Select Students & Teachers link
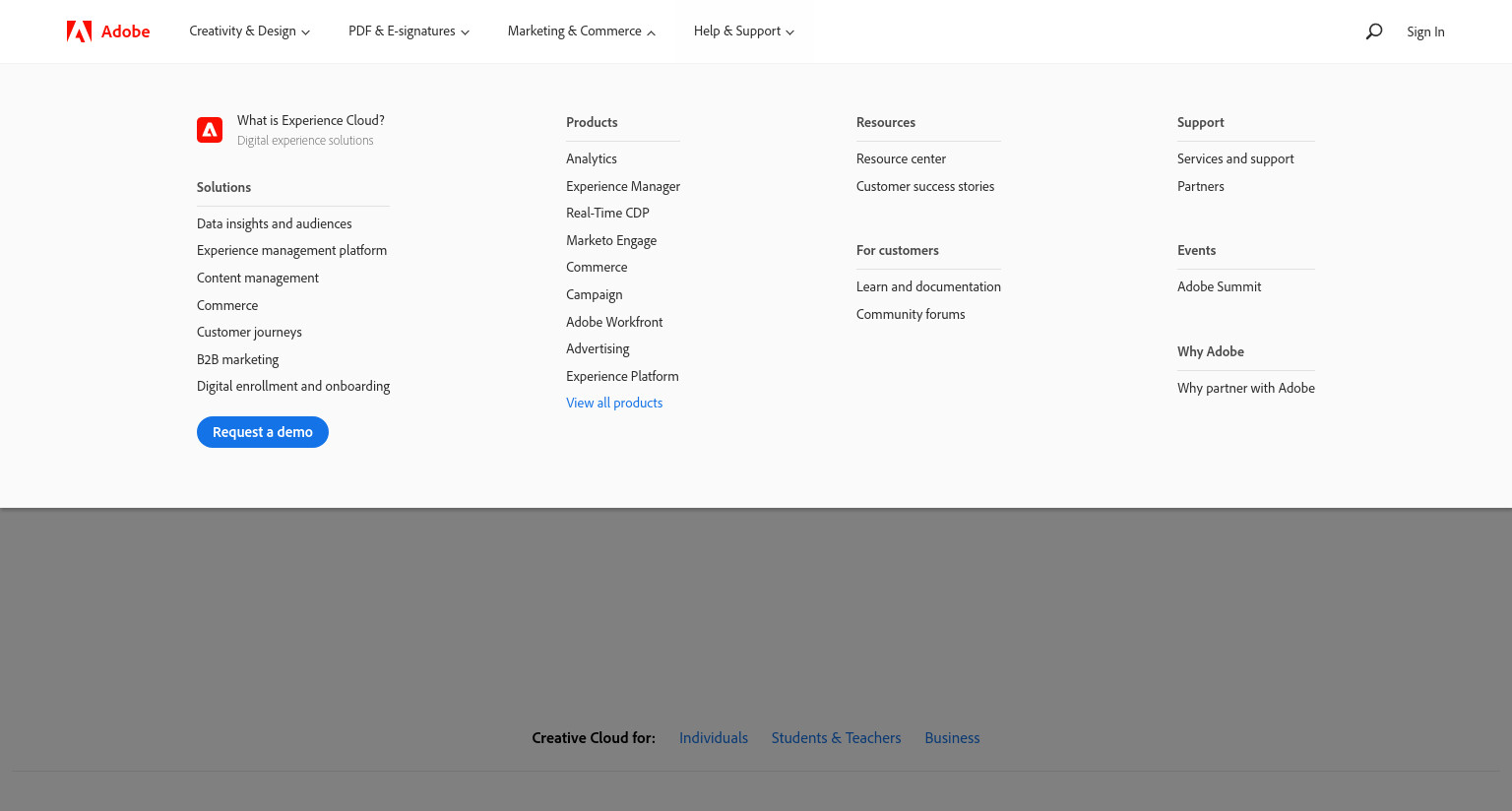The width and height of the screenshot is (1512, 811). (837, 738)
